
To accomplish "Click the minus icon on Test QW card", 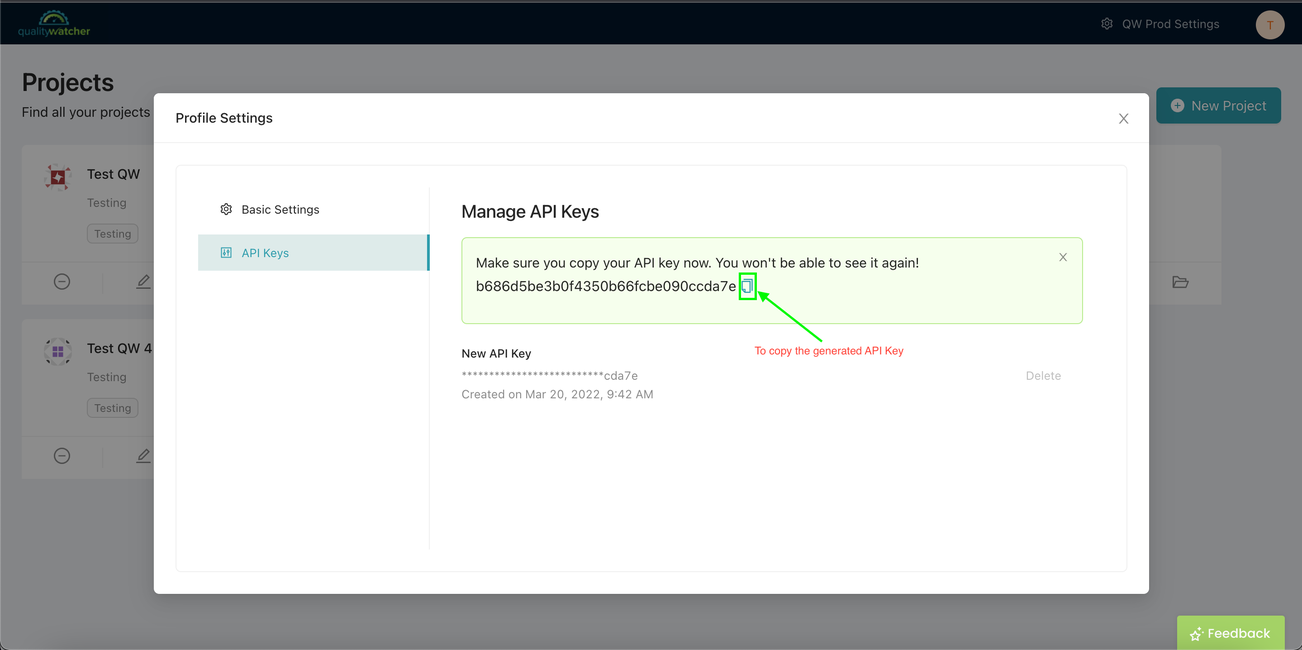I will click(62, 282).
